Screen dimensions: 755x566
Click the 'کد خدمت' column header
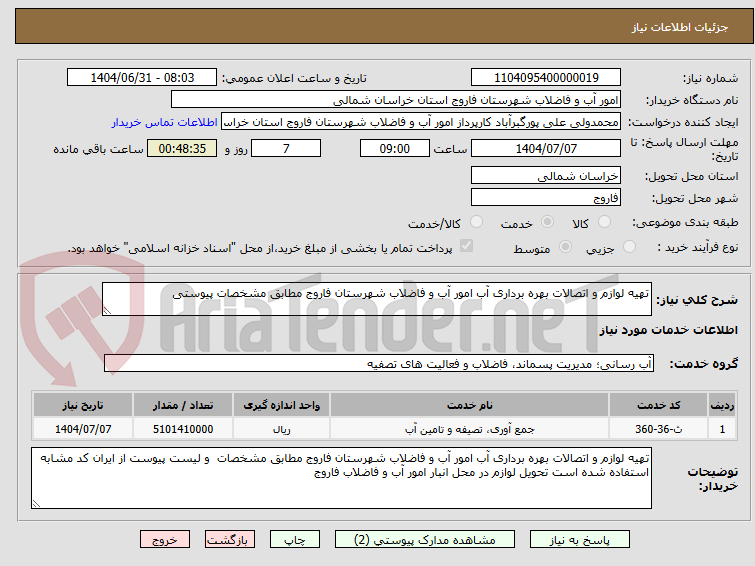pyautogui.click(x=658, y=405)
